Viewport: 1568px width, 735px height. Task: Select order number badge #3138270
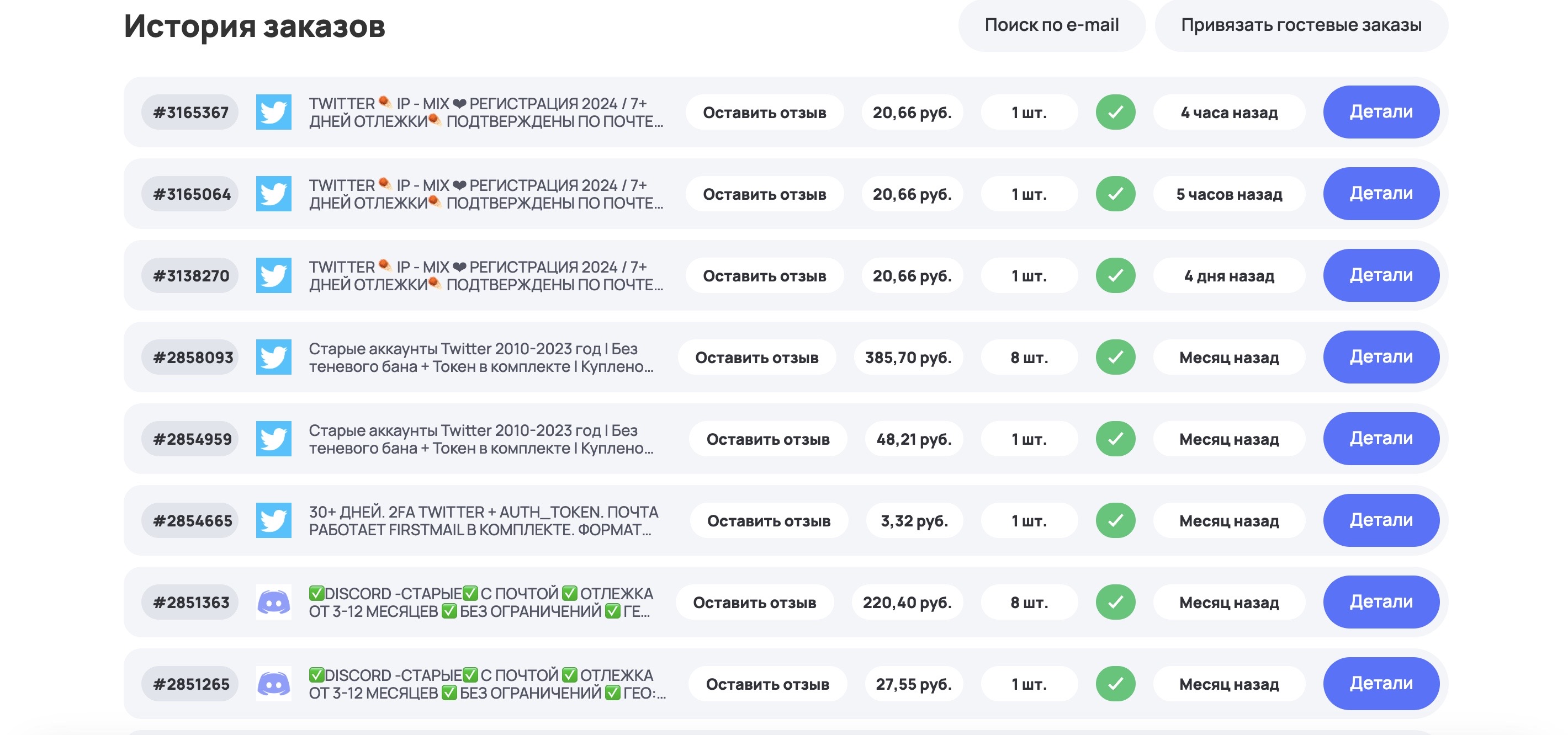coord(190,276)
